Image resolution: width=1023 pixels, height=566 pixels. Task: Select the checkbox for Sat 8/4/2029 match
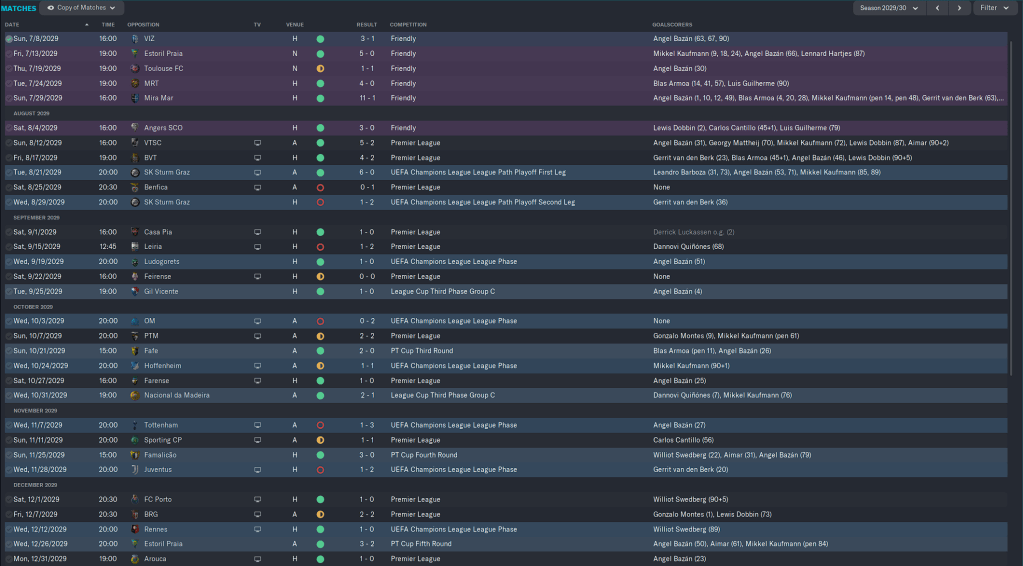coord(9,128)
